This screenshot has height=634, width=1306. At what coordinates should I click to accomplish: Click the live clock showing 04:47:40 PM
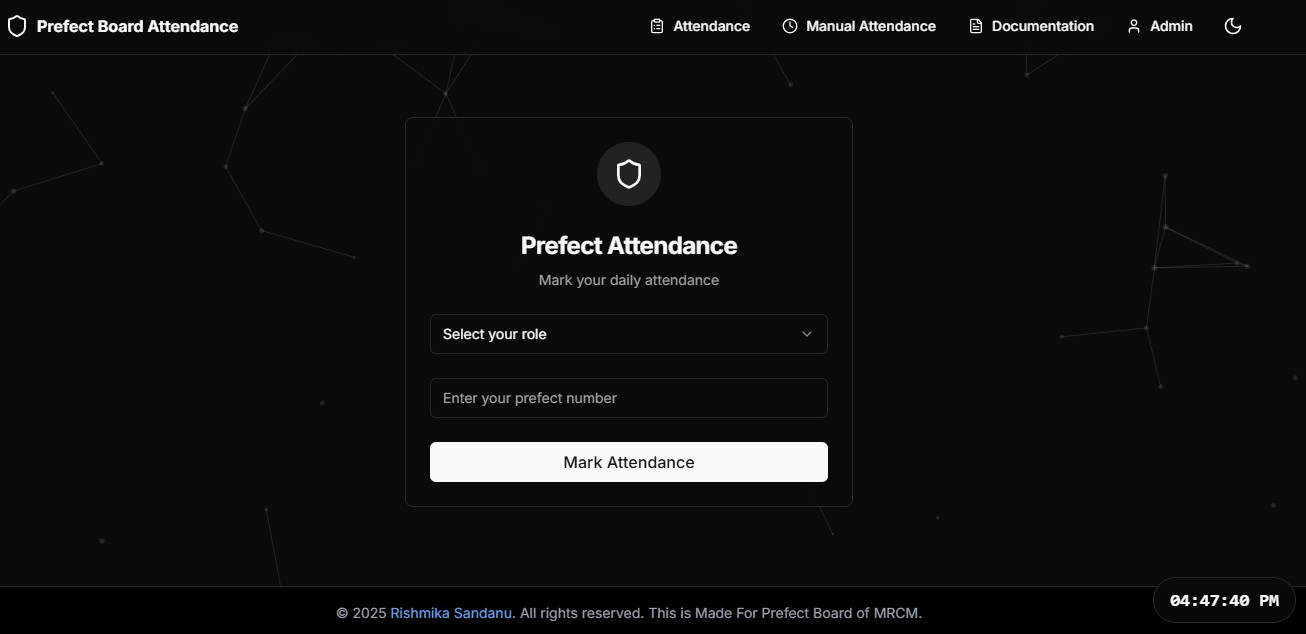click(1223, 600)
